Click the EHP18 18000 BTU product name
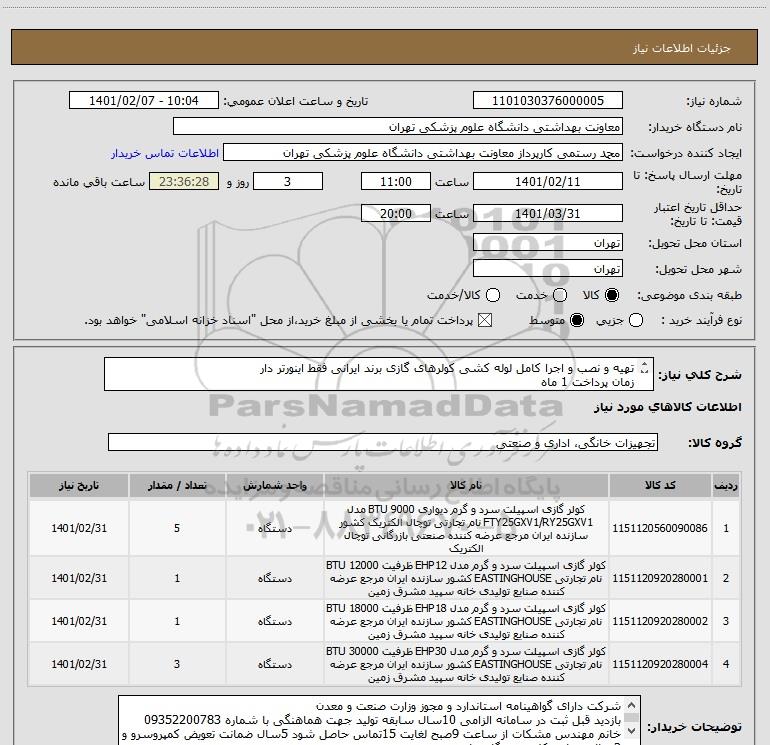This screenshot has width=770, height=745. [x=466, y=621]
